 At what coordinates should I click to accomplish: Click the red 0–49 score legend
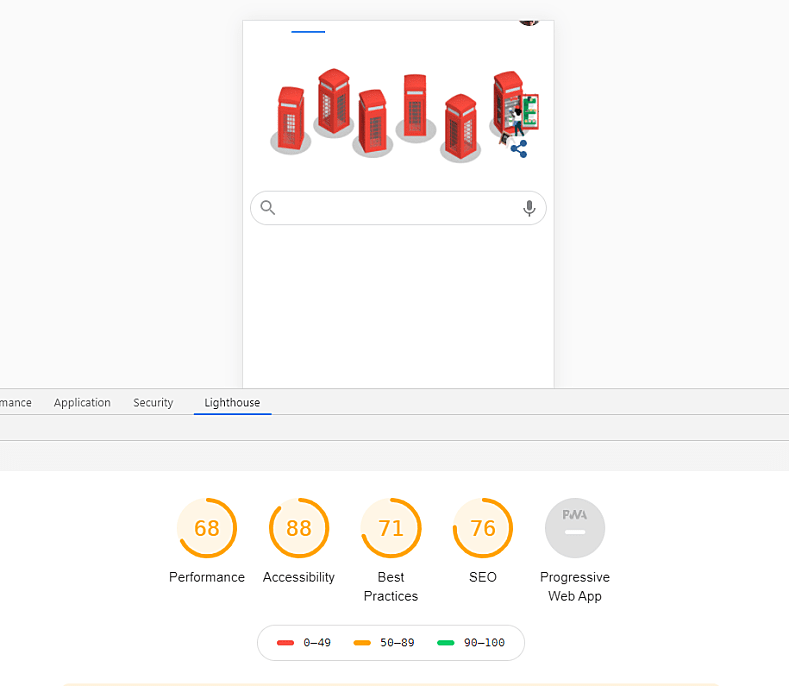click(304, 643)
